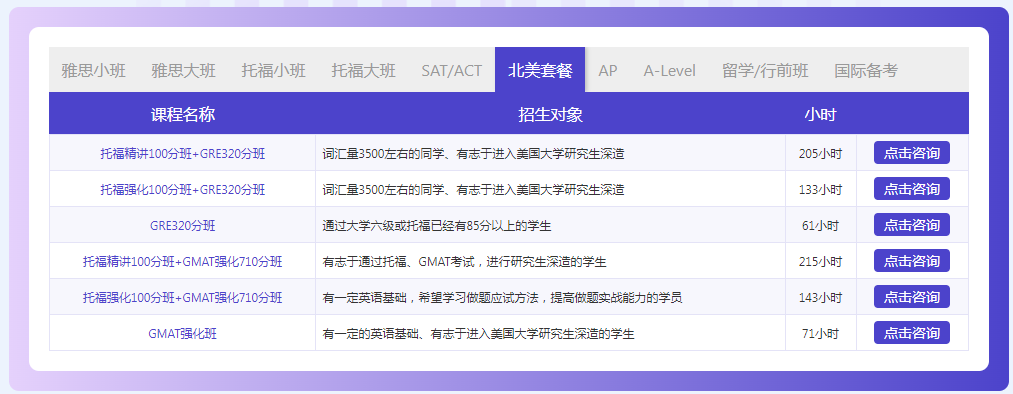The image size is (1013, 394).
Task: Click the 招生对象 column header
Action: click(x=550, y=114)
